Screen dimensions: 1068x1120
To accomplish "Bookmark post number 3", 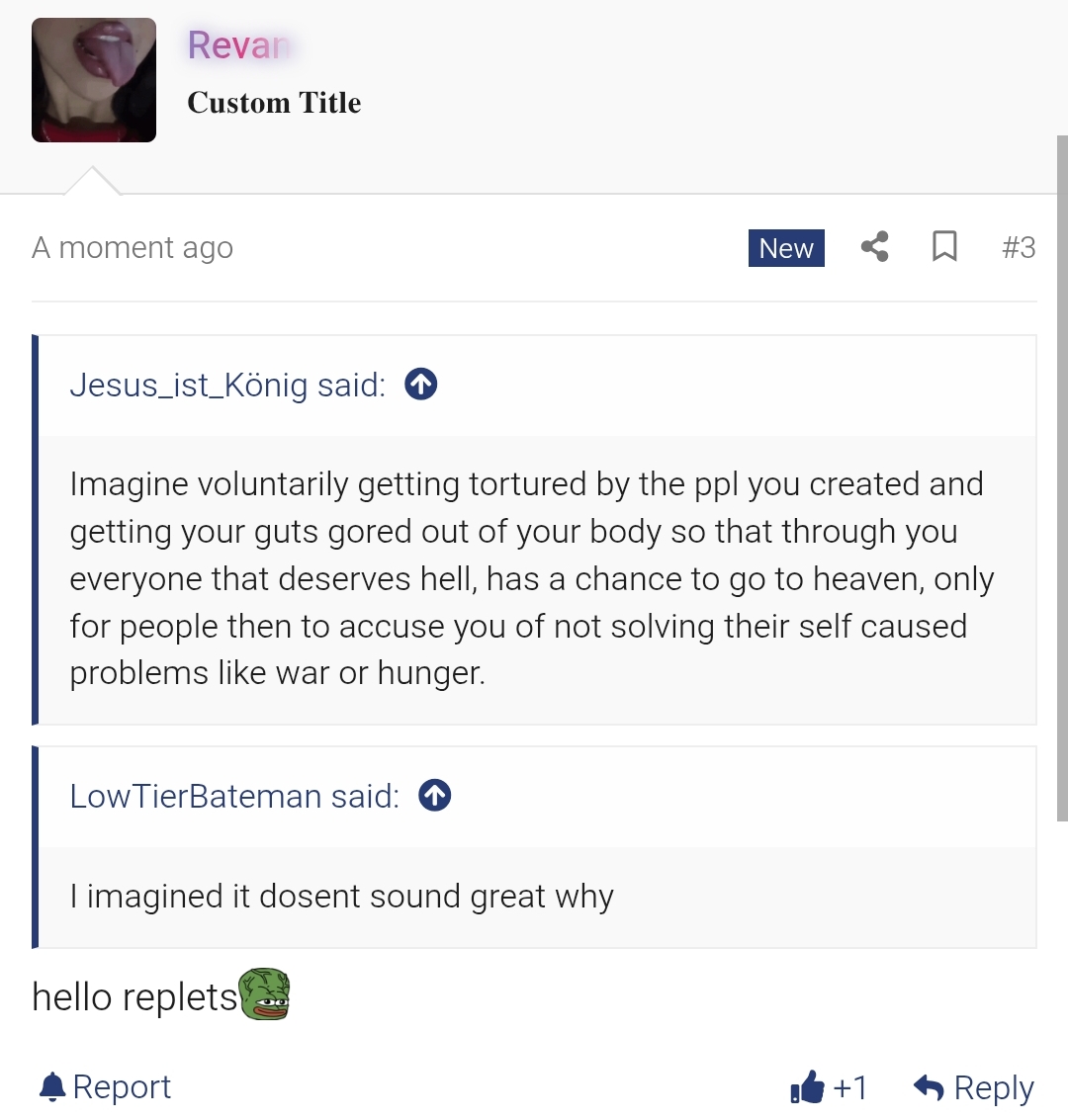I will [x=944, y=247].
